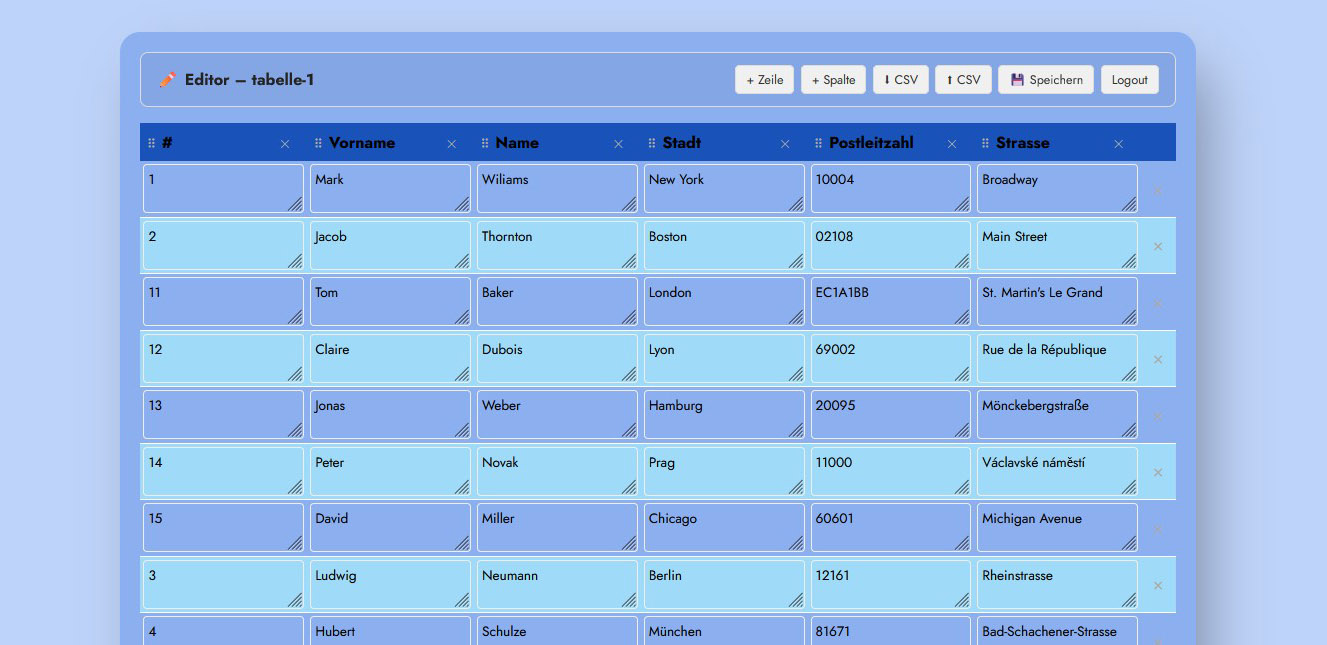Image resolution: width=1327 pixels, height=645 pixels.
Task: Click resize grip of the New York cell
Action: tap(795, 204)
